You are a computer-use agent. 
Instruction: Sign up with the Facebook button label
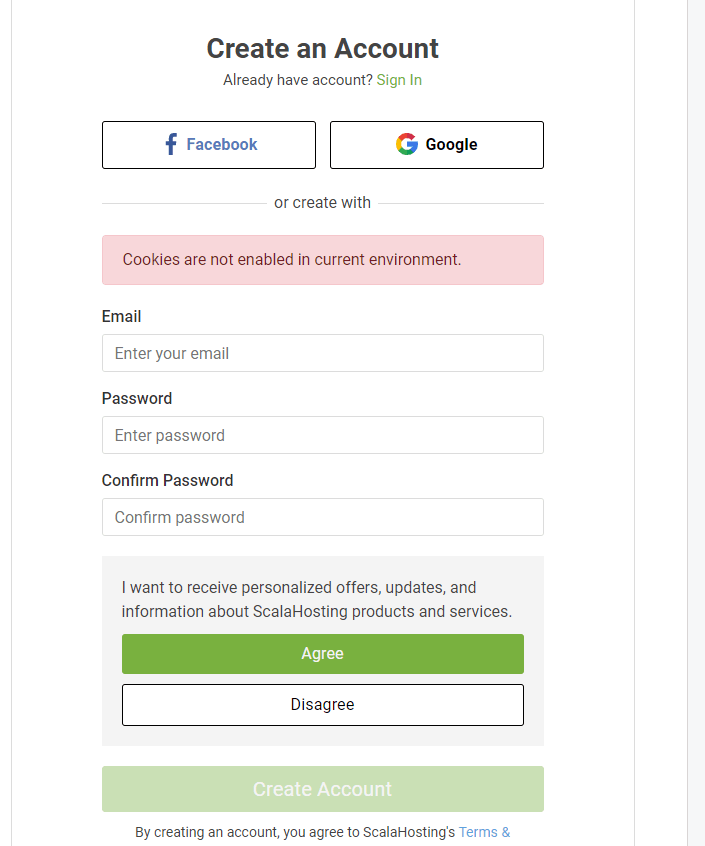221,145
